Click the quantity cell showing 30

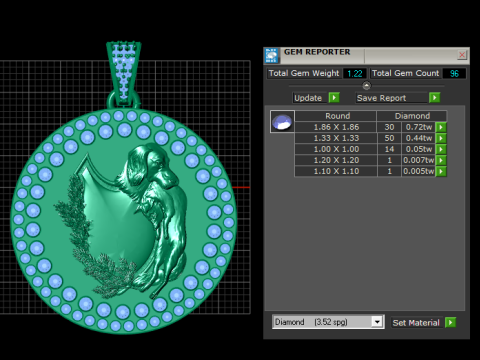(x=389, y=127)
